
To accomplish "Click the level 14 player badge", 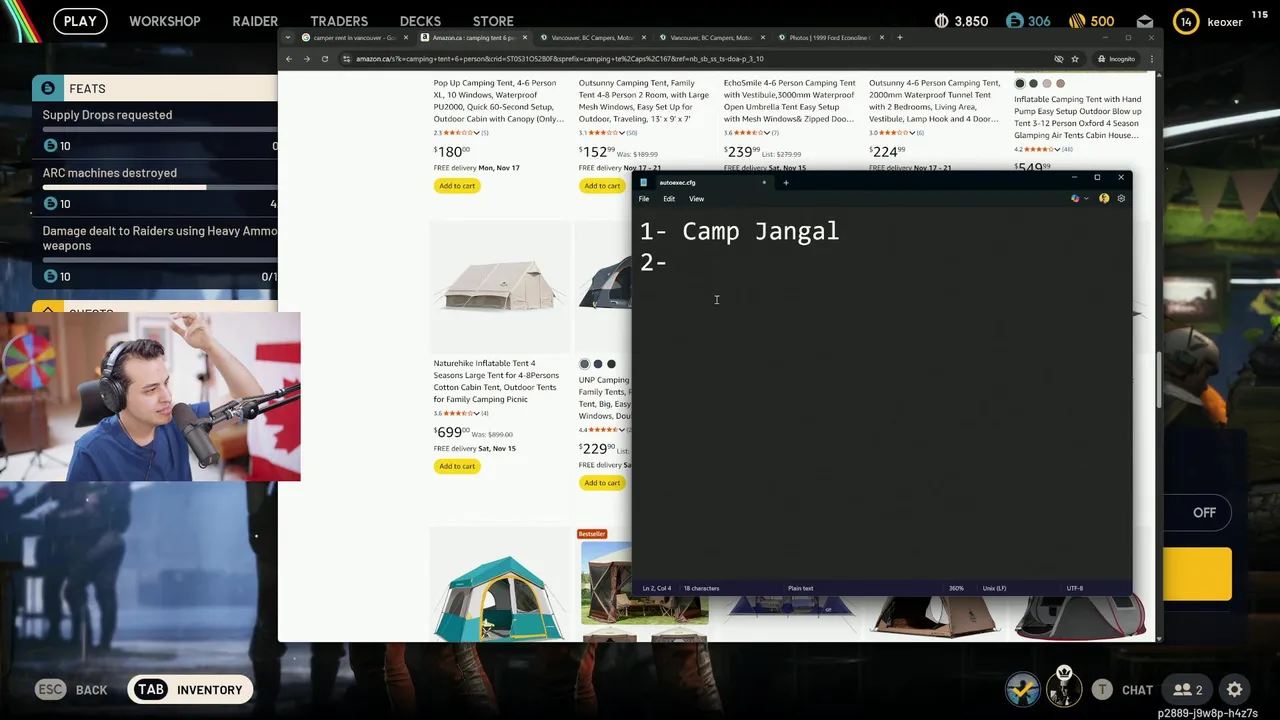I will coord(1186,21).
